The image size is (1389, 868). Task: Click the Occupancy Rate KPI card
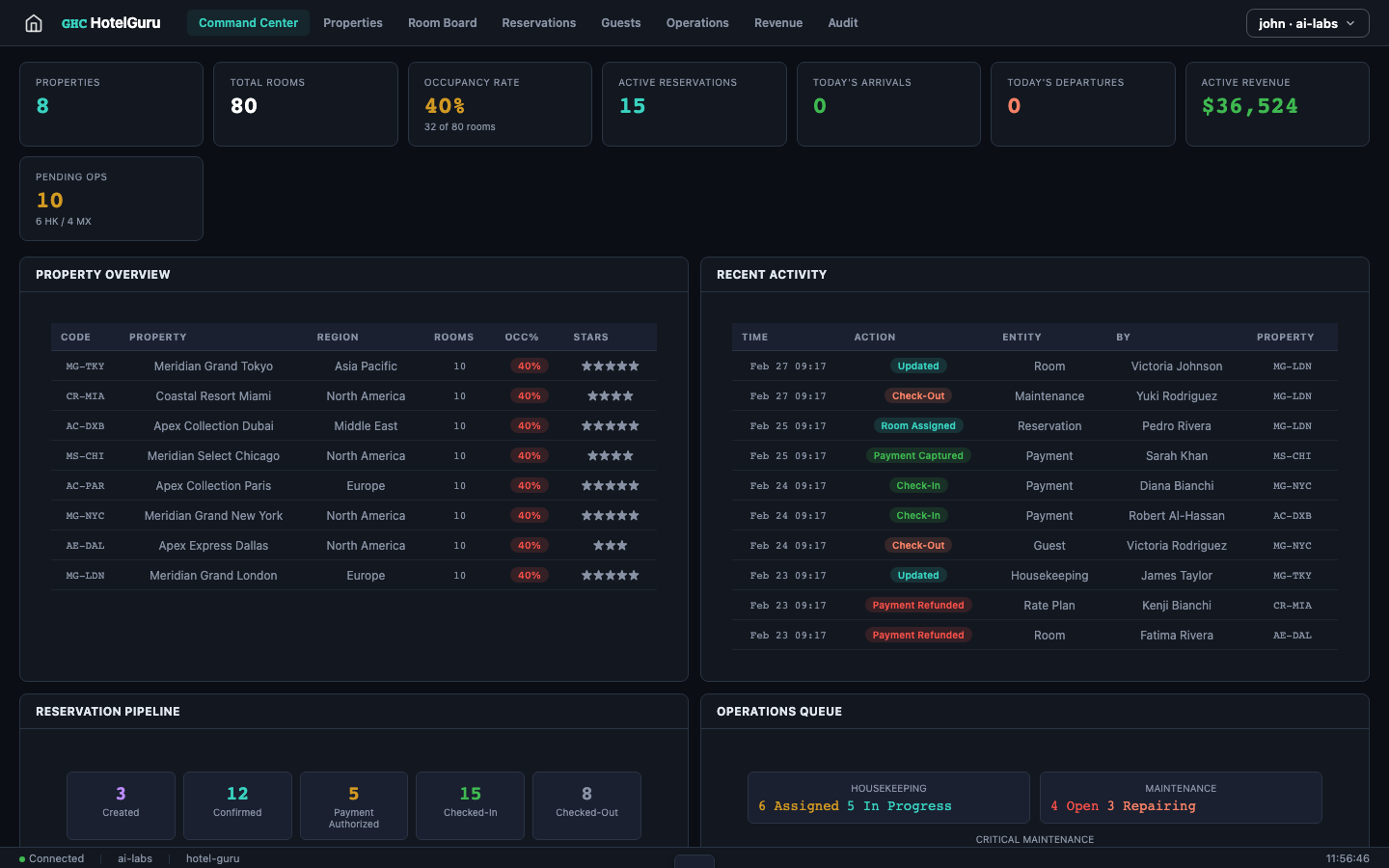tap(500, 104)
